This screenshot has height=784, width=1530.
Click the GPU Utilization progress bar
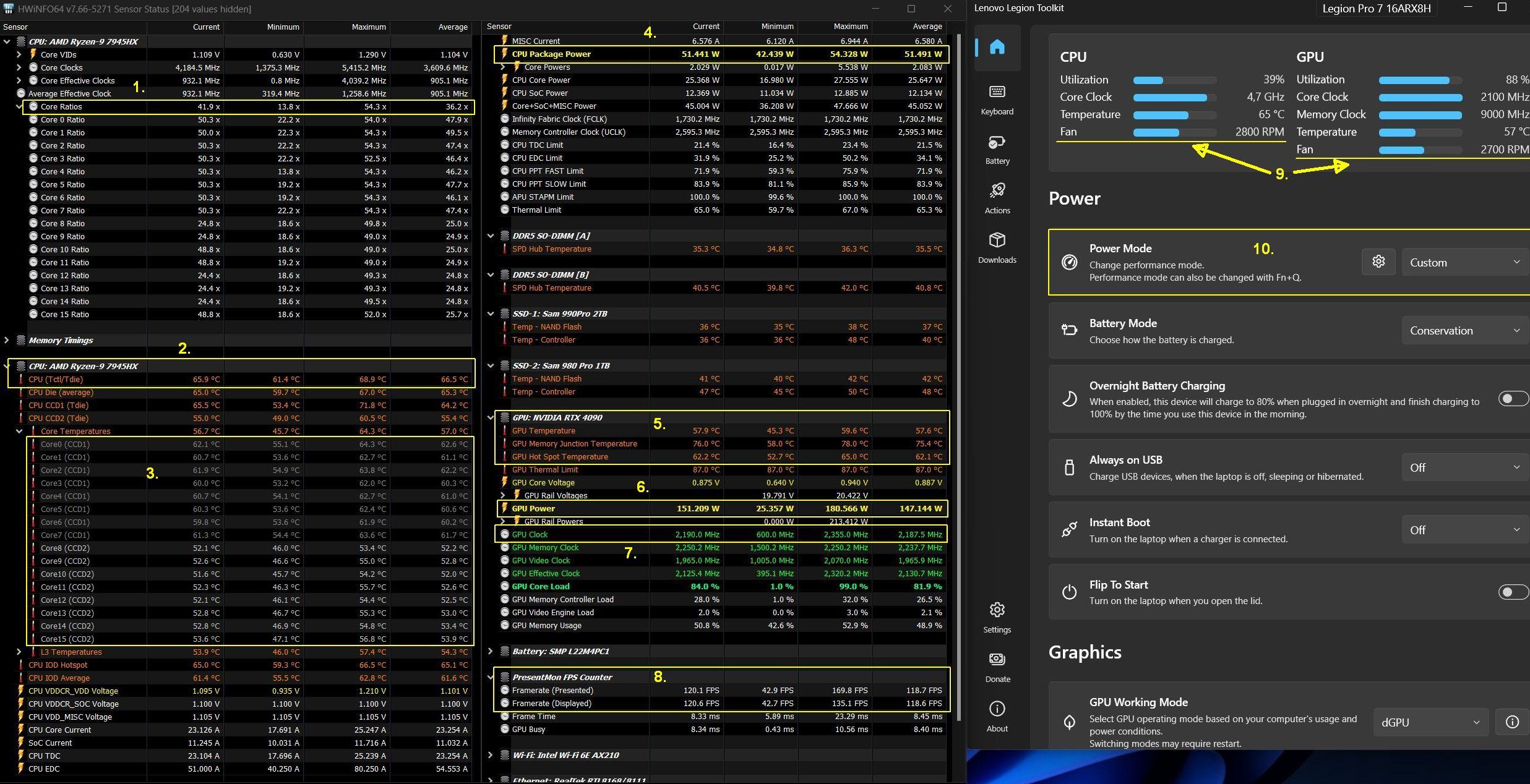(1420, 80)
